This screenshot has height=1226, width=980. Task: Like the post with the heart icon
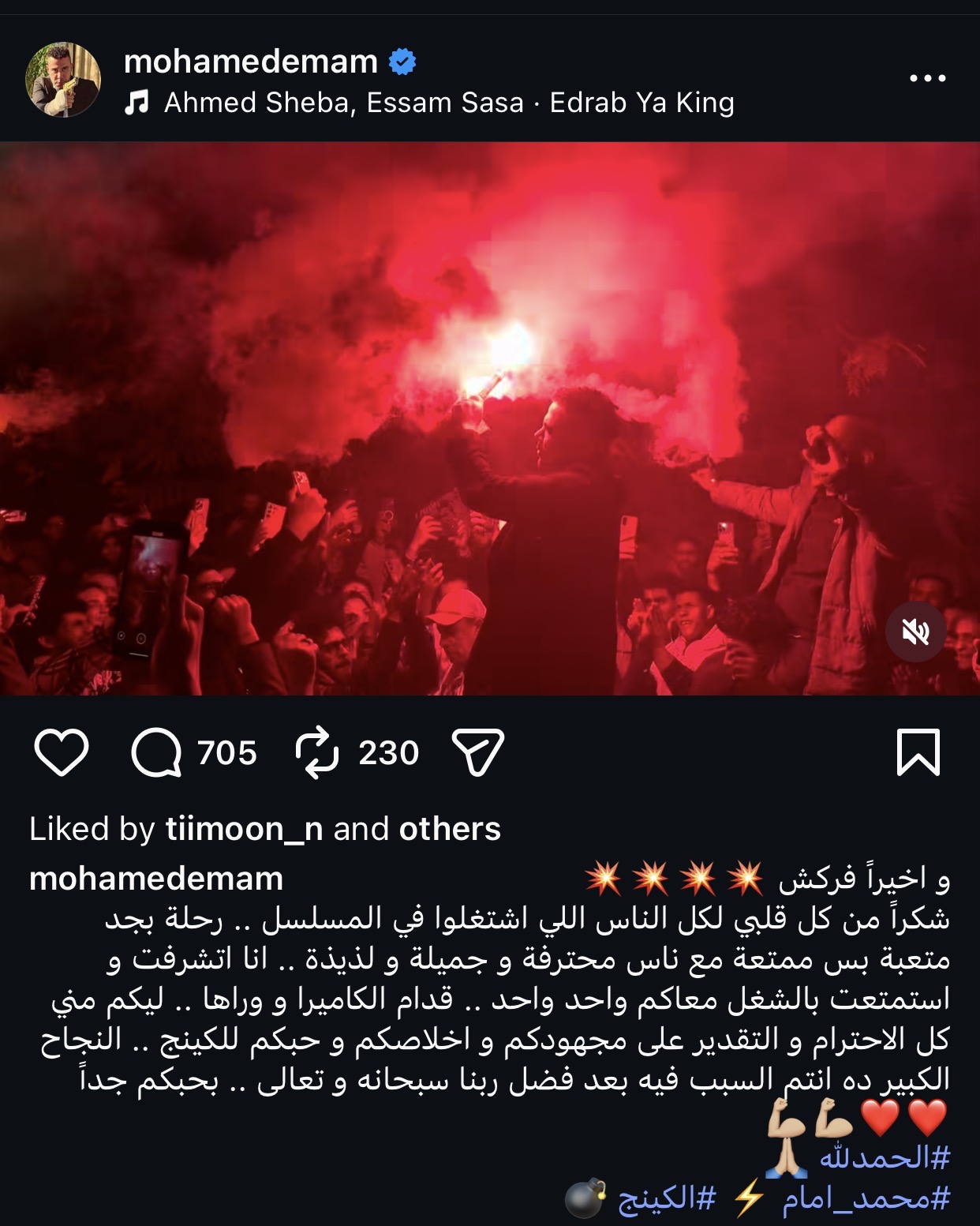62,752
